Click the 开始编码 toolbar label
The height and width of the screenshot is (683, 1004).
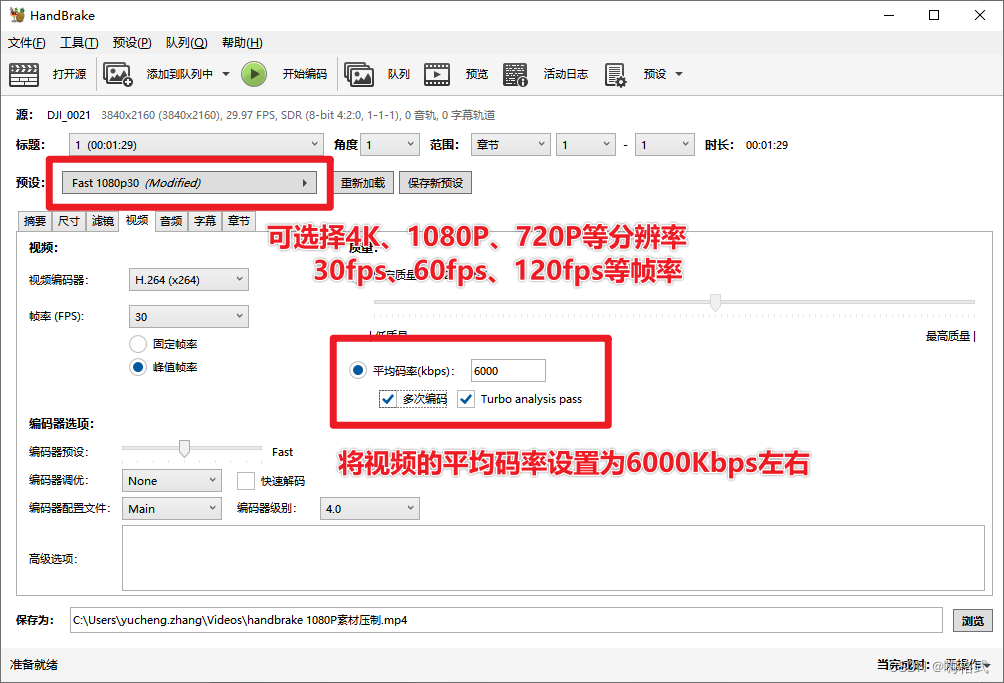305,74
